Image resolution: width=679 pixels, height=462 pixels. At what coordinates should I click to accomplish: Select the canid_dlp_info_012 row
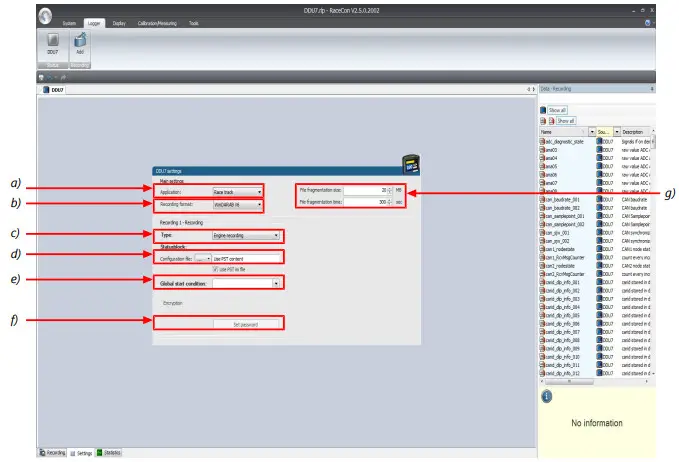click(595, 373)
